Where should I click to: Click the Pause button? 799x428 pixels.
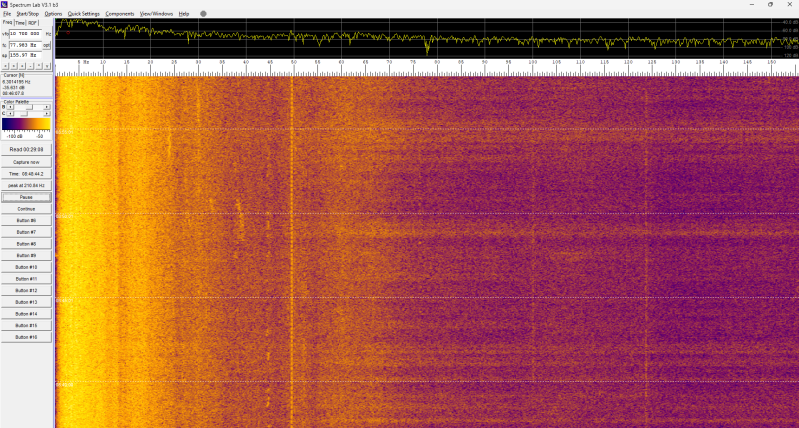click(26, 197)
